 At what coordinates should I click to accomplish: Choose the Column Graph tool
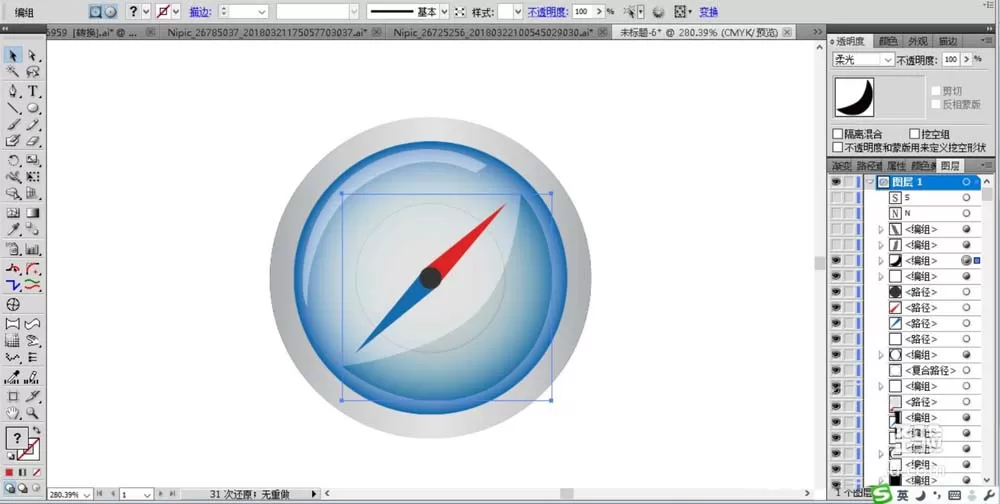[x=33, y=249]
